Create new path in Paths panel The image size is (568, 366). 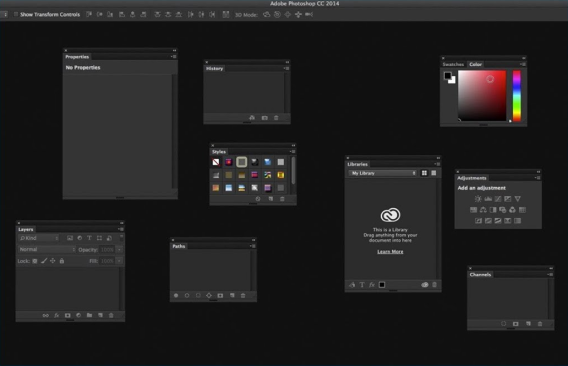click(x=232, y=295)
